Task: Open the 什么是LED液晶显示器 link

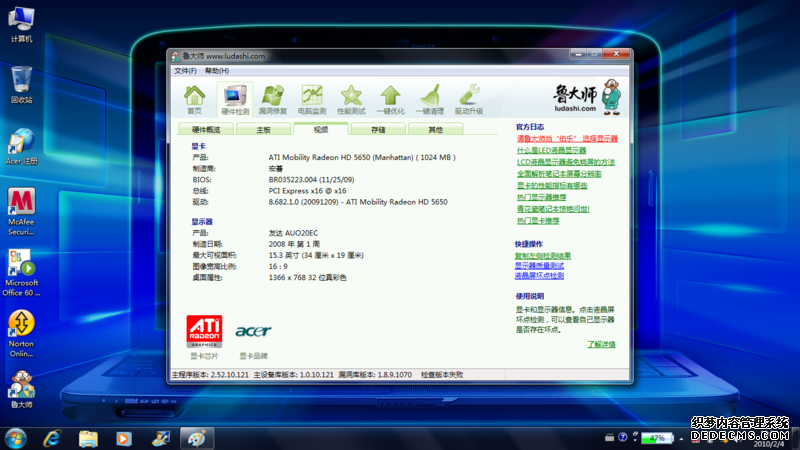Action: [x=551, y=151]
